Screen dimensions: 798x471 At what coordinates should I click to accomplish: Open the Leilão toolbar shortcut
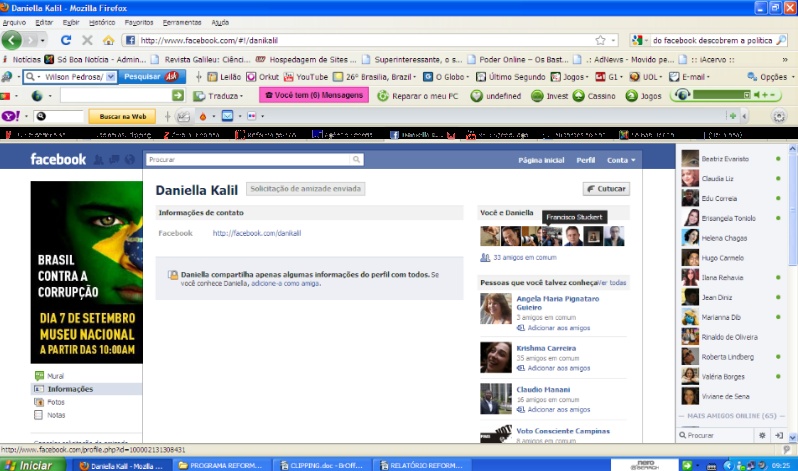224,77
